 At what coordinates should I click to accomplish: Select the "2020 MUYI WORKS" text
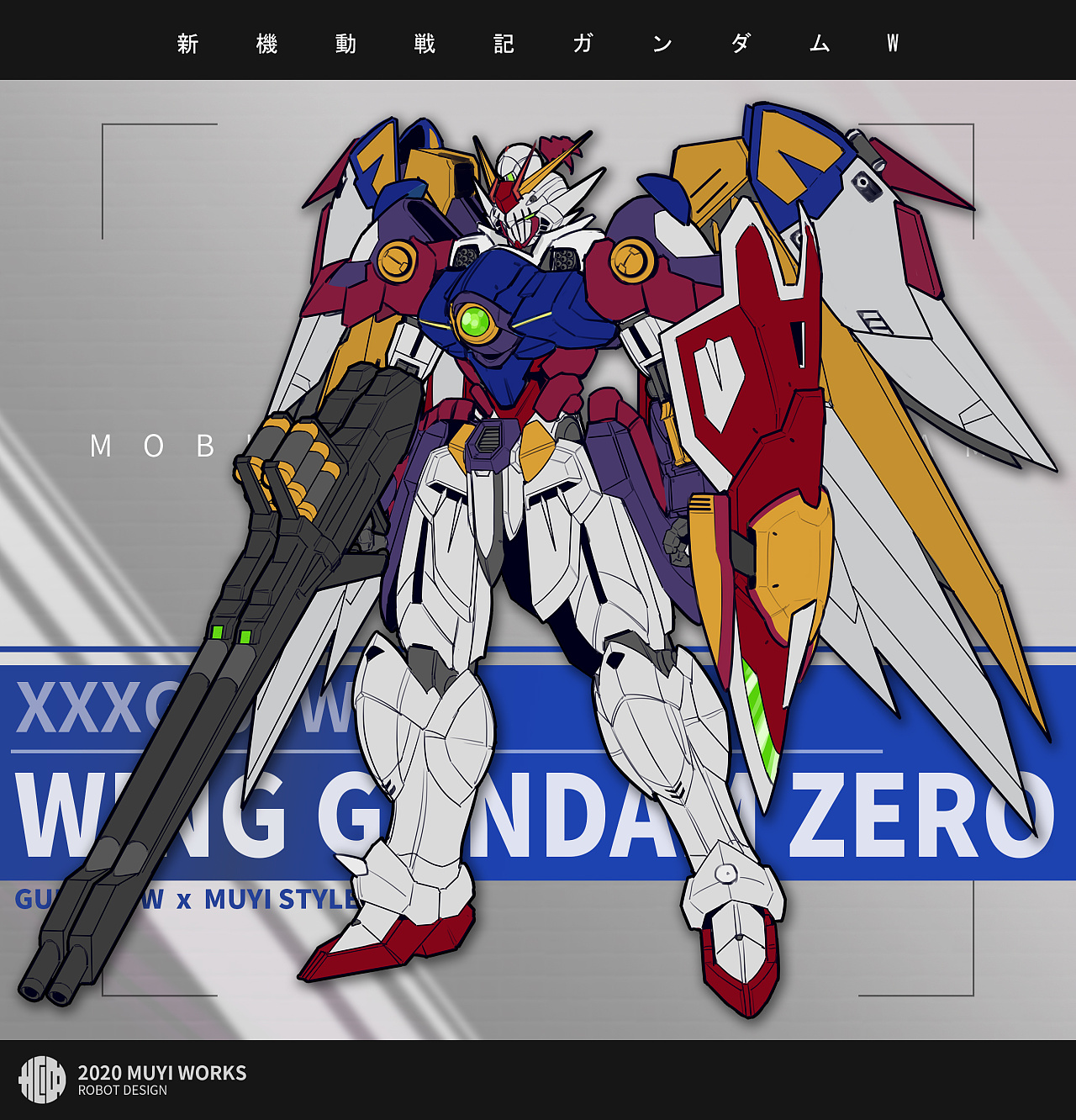pos(162,1073)
